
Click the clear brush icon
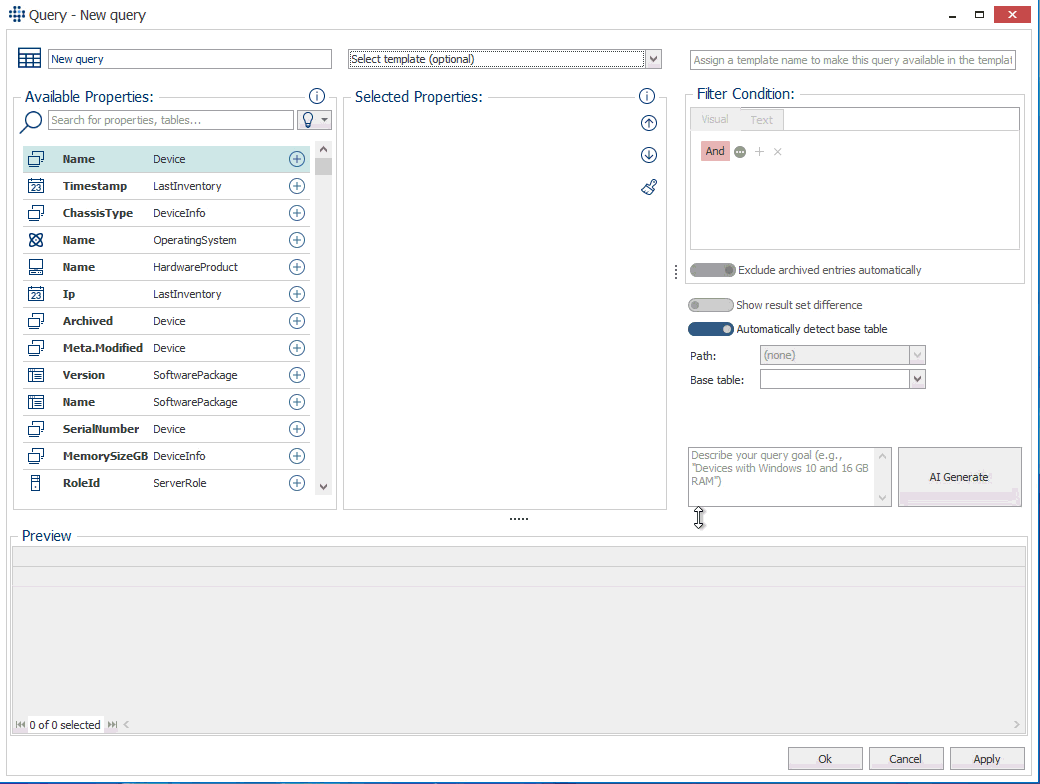pos(648,187)
